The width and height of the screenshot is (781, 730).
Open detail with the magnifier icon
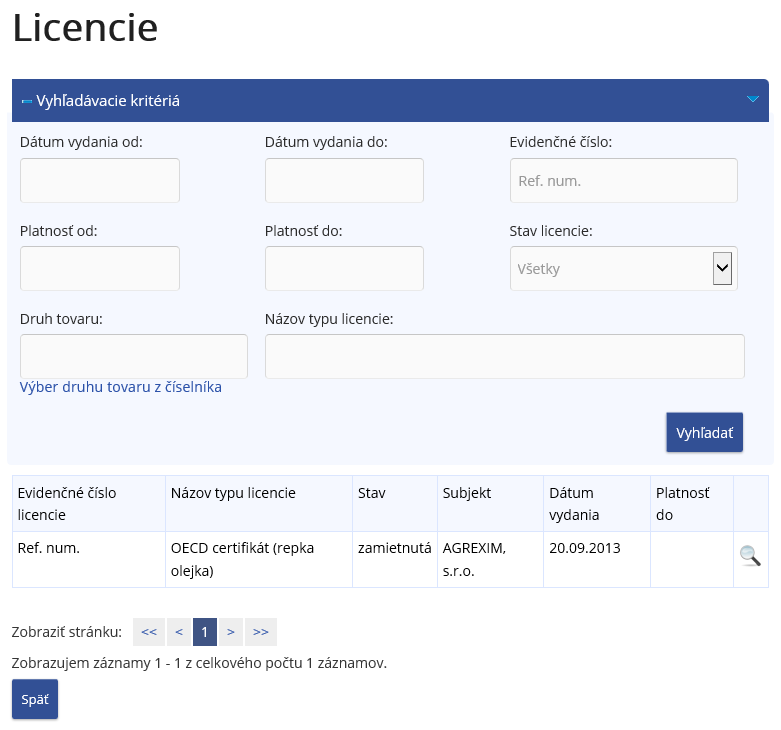(x=750, y=556)
